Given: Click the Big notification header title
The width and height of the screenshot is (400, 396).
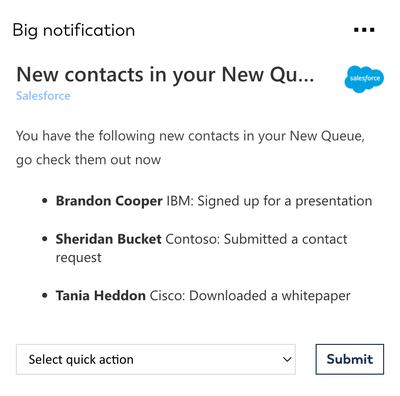Looking at the screenshot, I should pos(74,31).
